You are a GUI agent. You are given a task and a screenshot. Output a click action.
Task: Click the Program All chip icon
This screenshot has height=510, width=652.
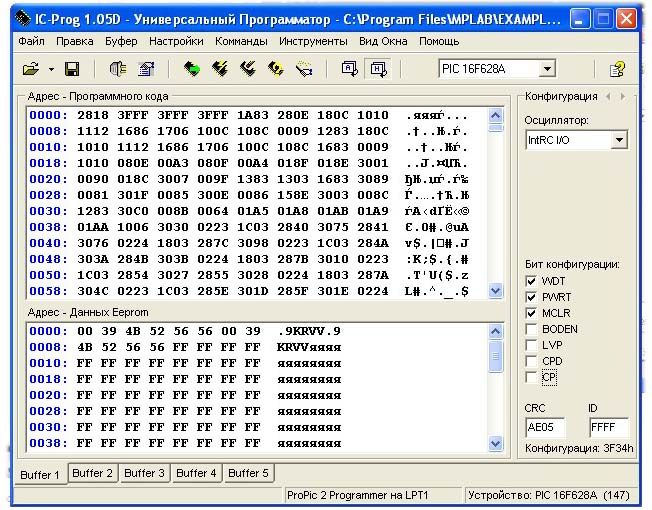[x=220, y=69]
